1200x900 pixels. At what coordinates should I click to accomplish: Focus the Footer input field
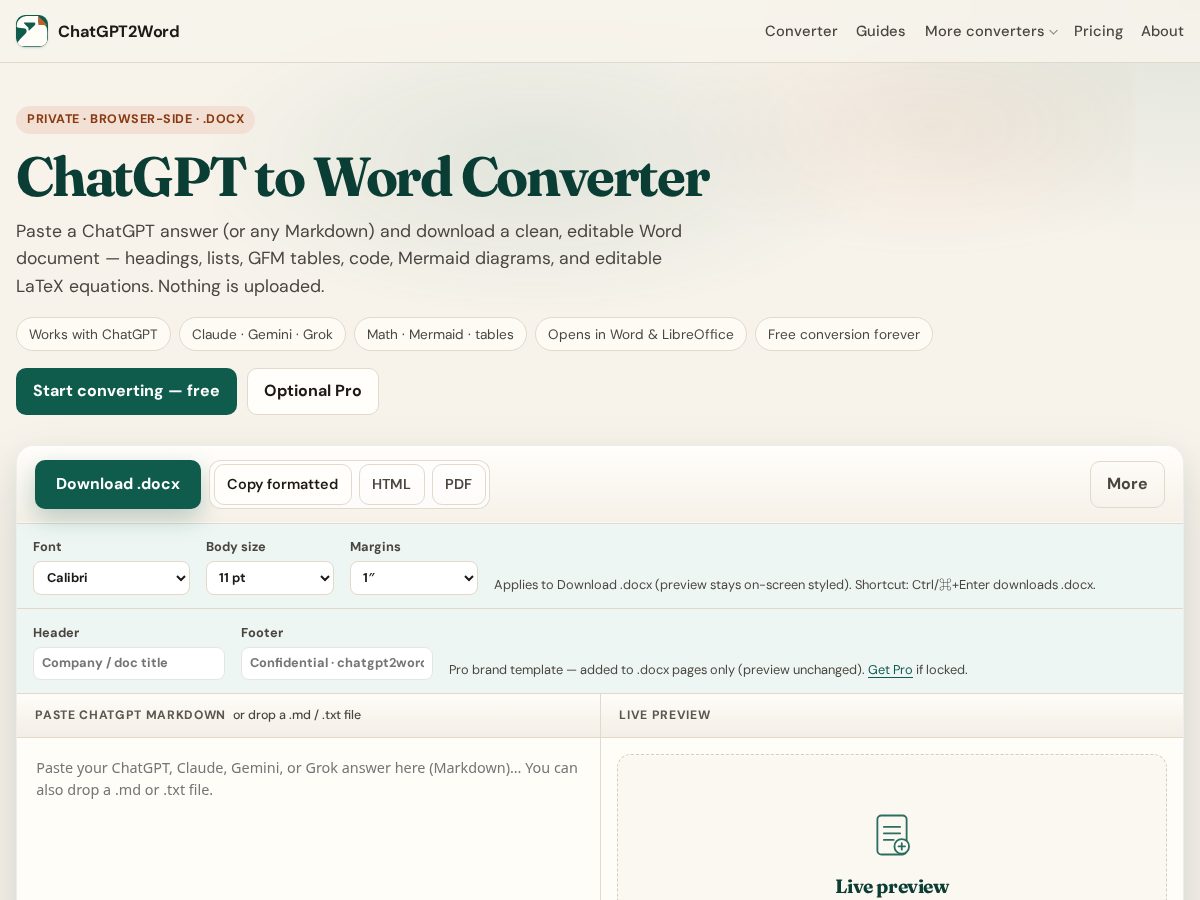click(337, 663)
